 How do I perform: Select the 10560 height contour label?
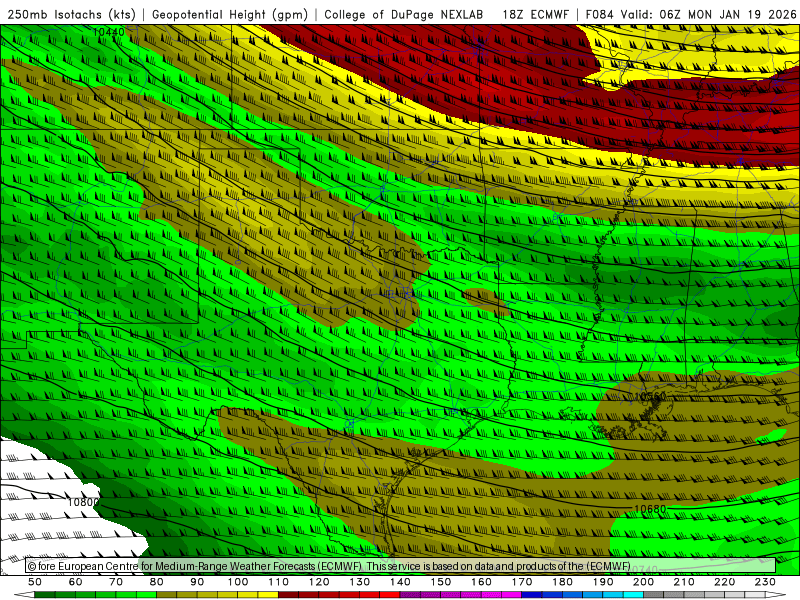(x=650, y=396)
